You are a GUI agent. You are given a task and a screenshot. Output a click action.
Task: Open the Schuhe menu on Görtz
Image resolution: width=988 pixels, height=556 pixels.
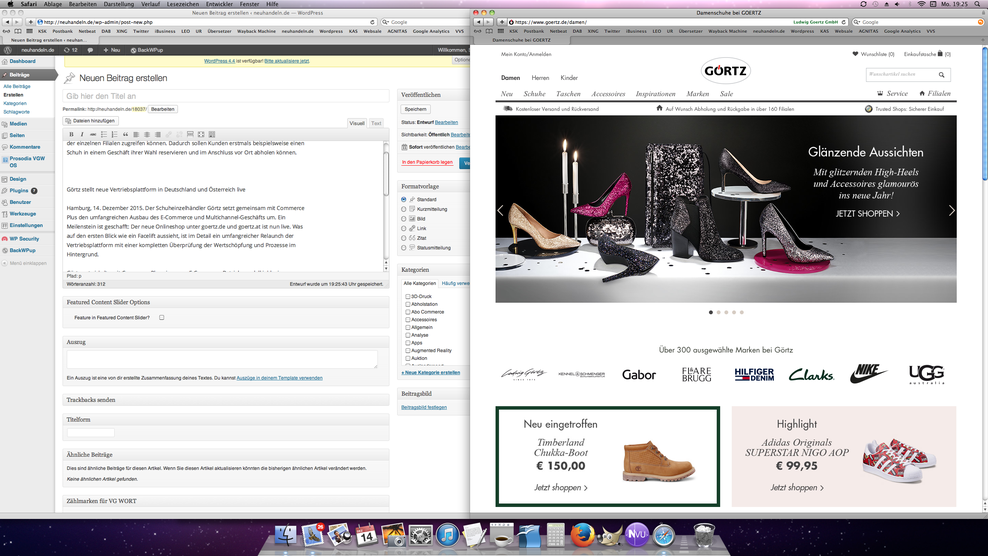click(x=534, y=94)
